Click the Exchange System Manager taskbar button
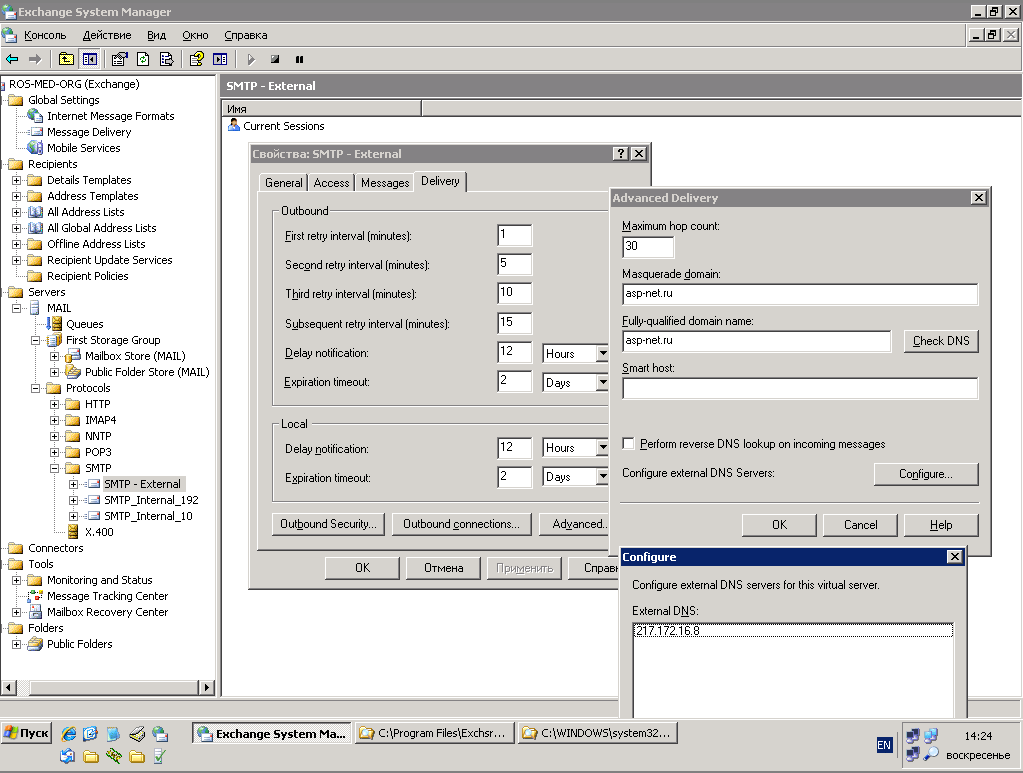 (x=271, y=733)
